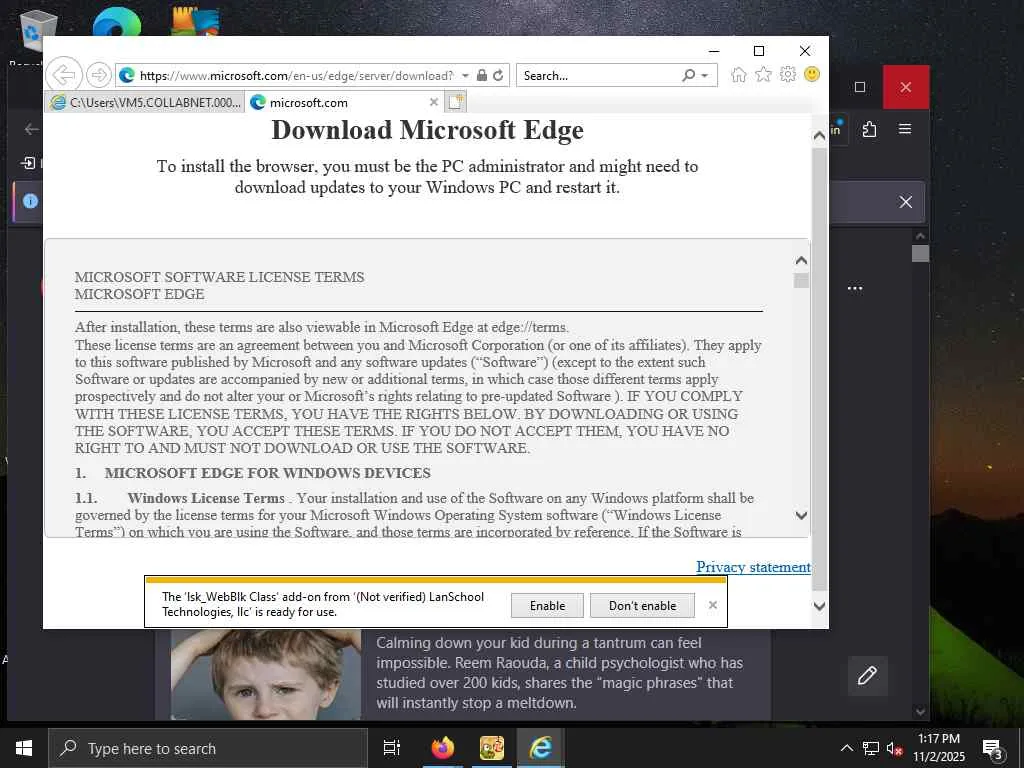Screen dimensions: 1024x768
Task: Open the hamburger menu in background browser
Action: click(905, 129)
